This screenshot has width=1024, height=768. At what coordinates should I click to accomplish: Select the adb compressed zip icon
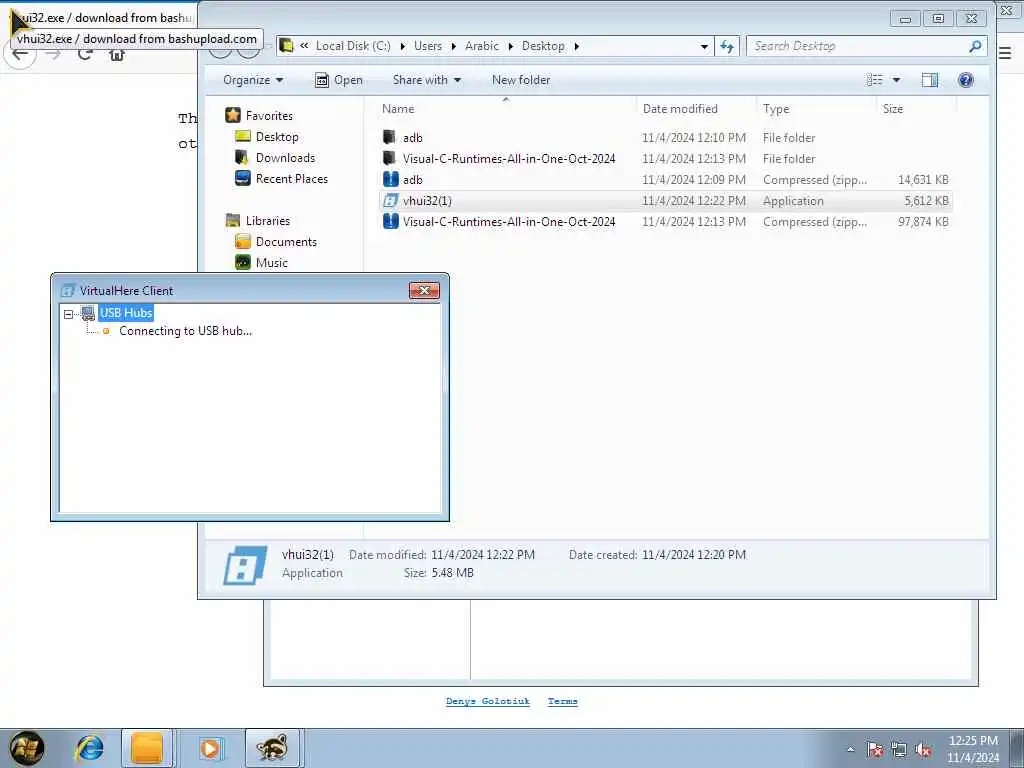(x=391, y=179)
